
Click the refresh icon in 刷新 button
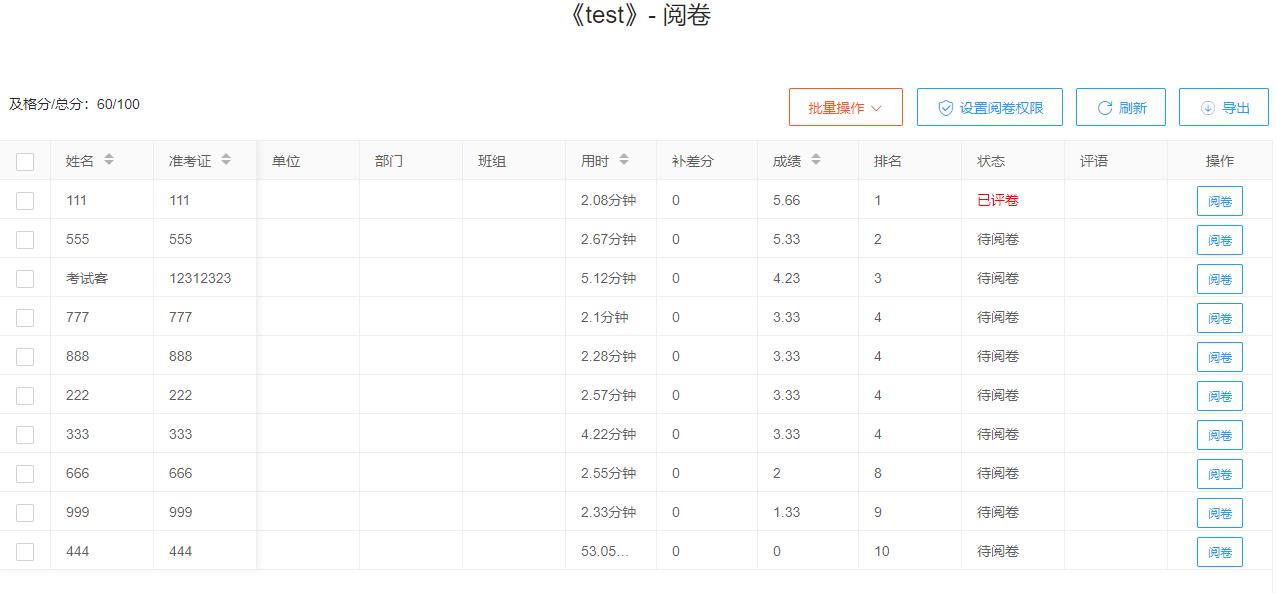1105,108
